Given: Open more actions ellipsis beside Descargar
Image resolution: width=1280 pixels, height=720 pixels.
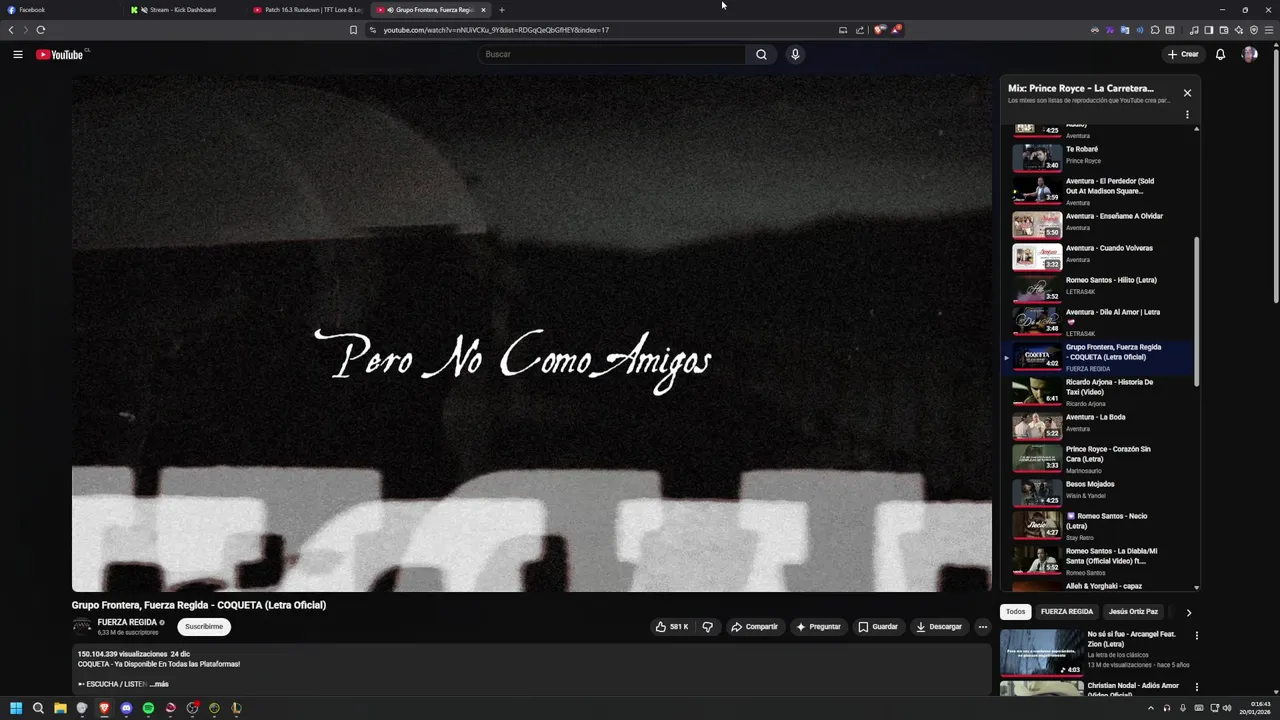Looking at the screenshot, I should click(982, 627).
